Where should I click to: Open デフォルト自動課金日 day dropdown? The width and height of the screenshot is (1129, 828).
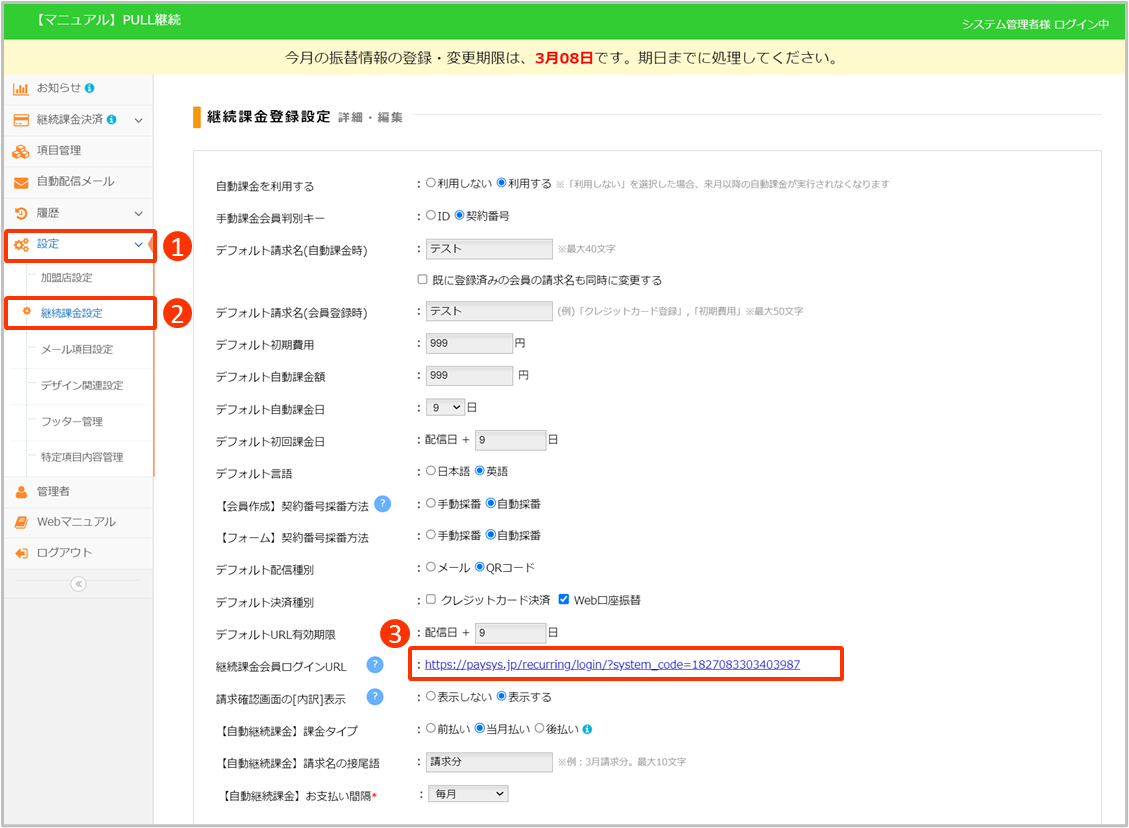[445, 407]
